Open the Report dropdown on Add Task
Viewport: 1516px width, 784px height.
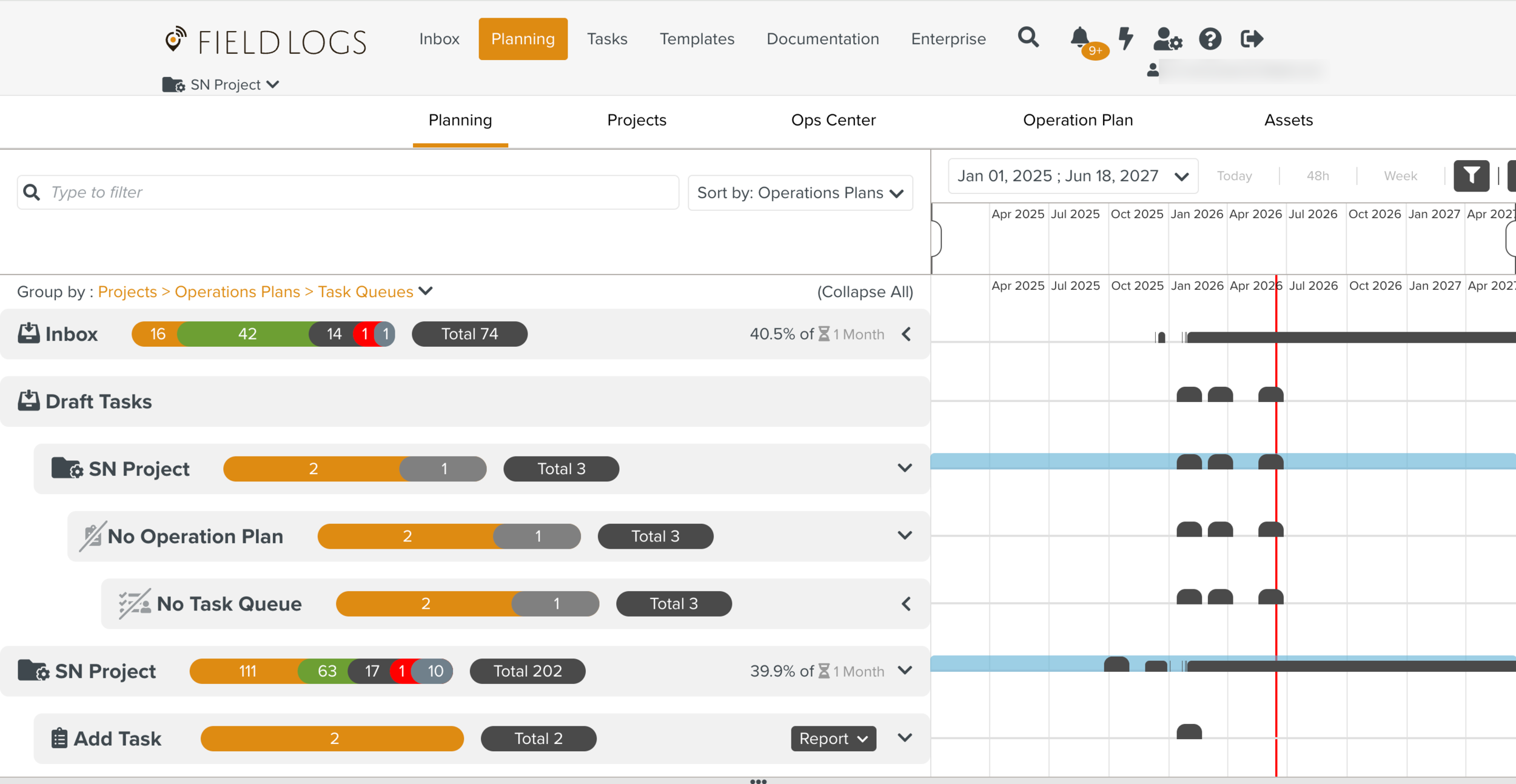833,739
